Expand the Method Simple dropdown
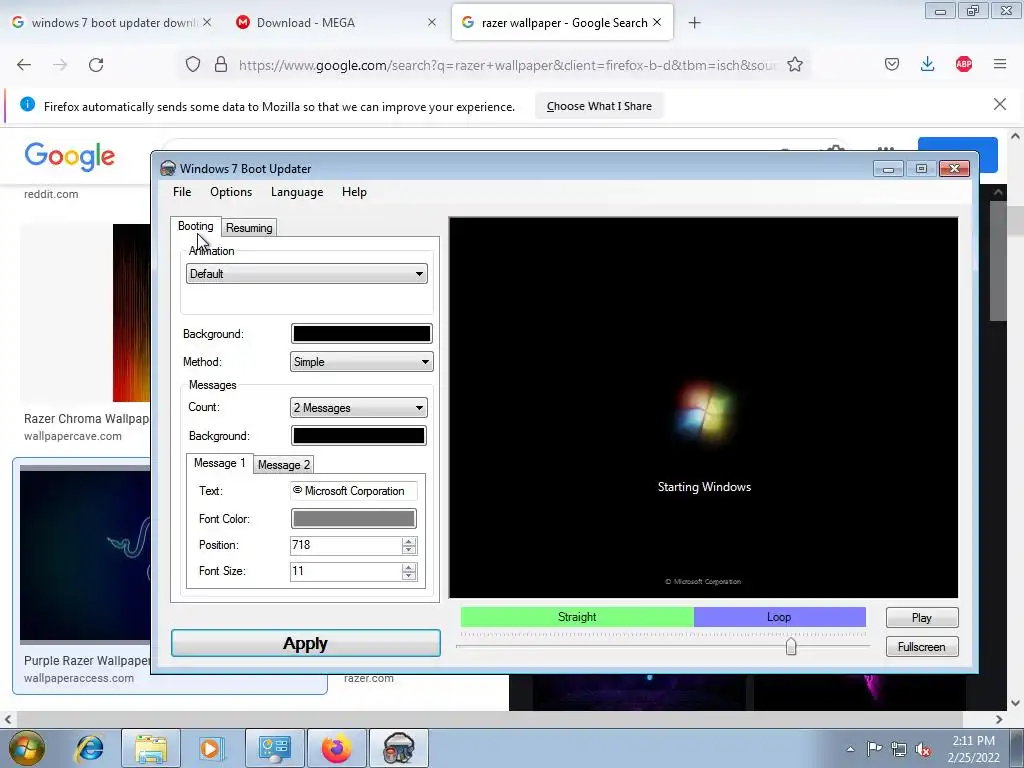Image resolution: width=1024 pixels, height=768 pixels. point(361,362)
